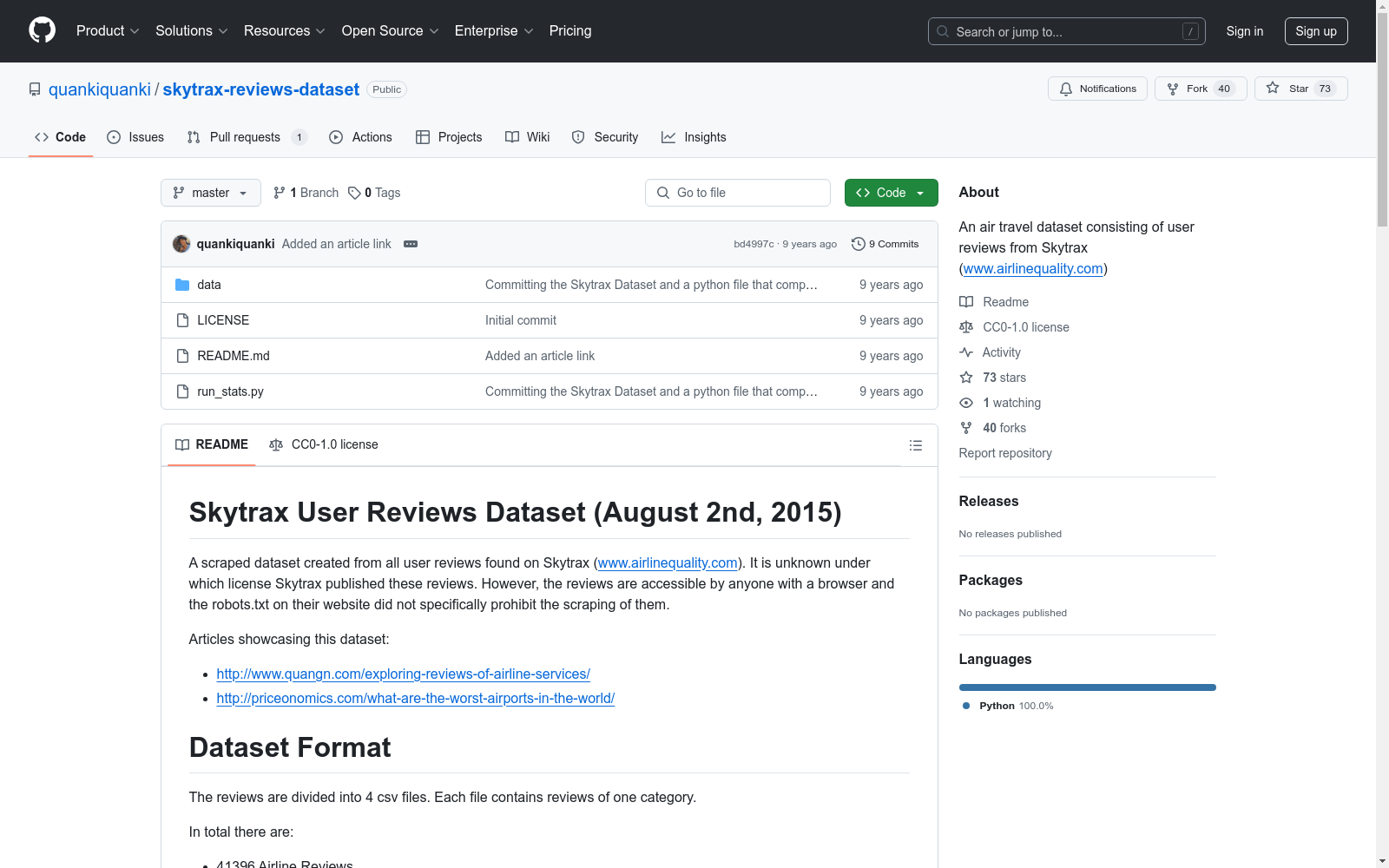Open quankiquanki's avatar in the commit row
The image size is (1389, 868).
coord(181,244)
